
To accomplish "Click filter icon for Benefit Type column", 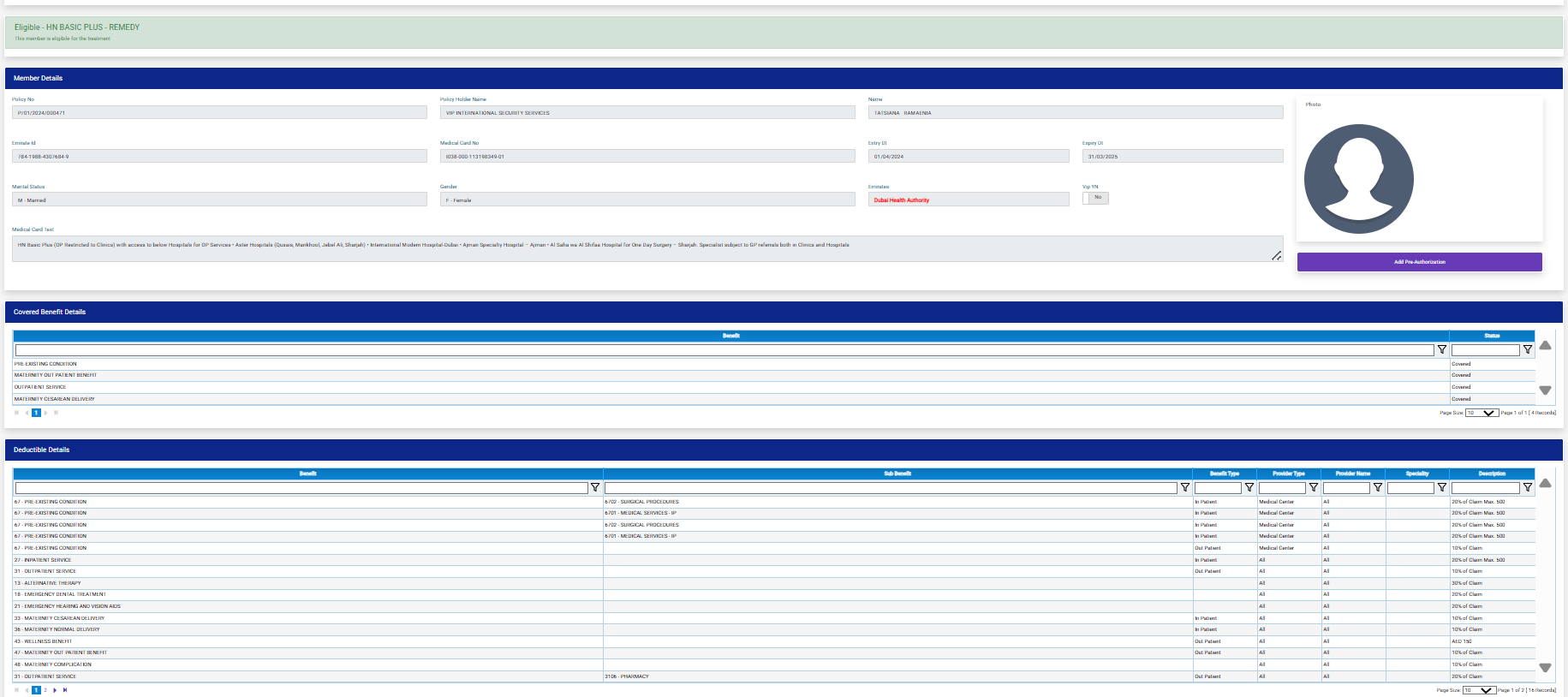I will pos(1249,488).
